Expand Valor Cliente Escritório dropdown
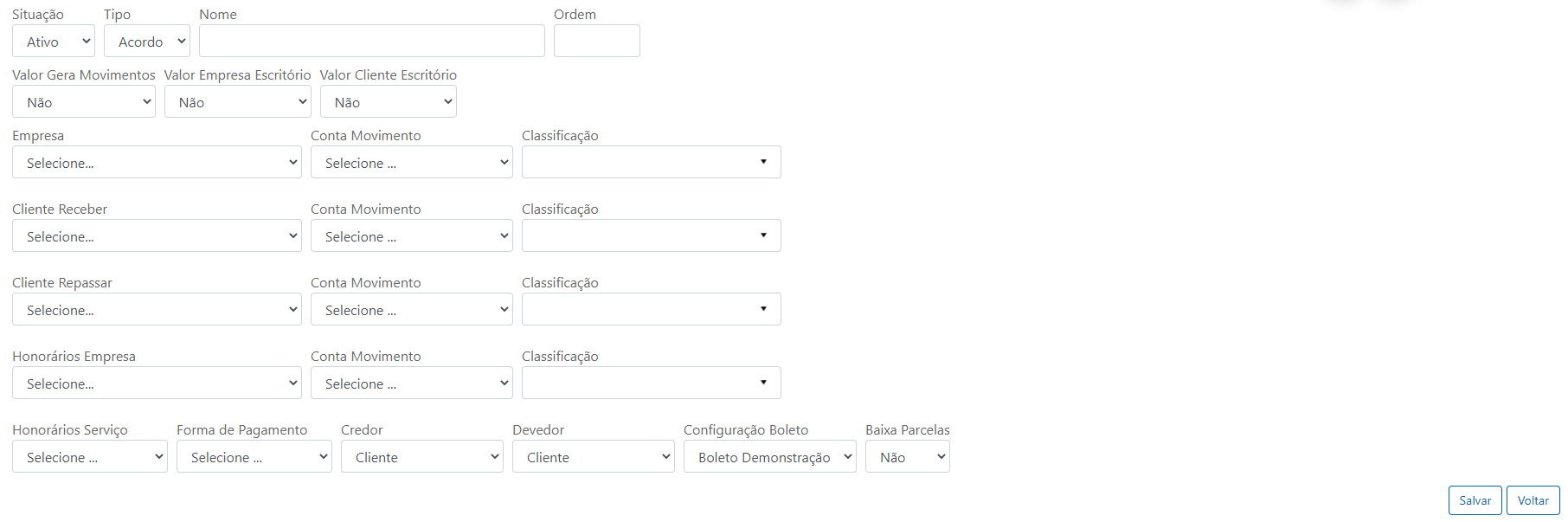Viewport: 1568px width, 522px height. click(388, 102)
